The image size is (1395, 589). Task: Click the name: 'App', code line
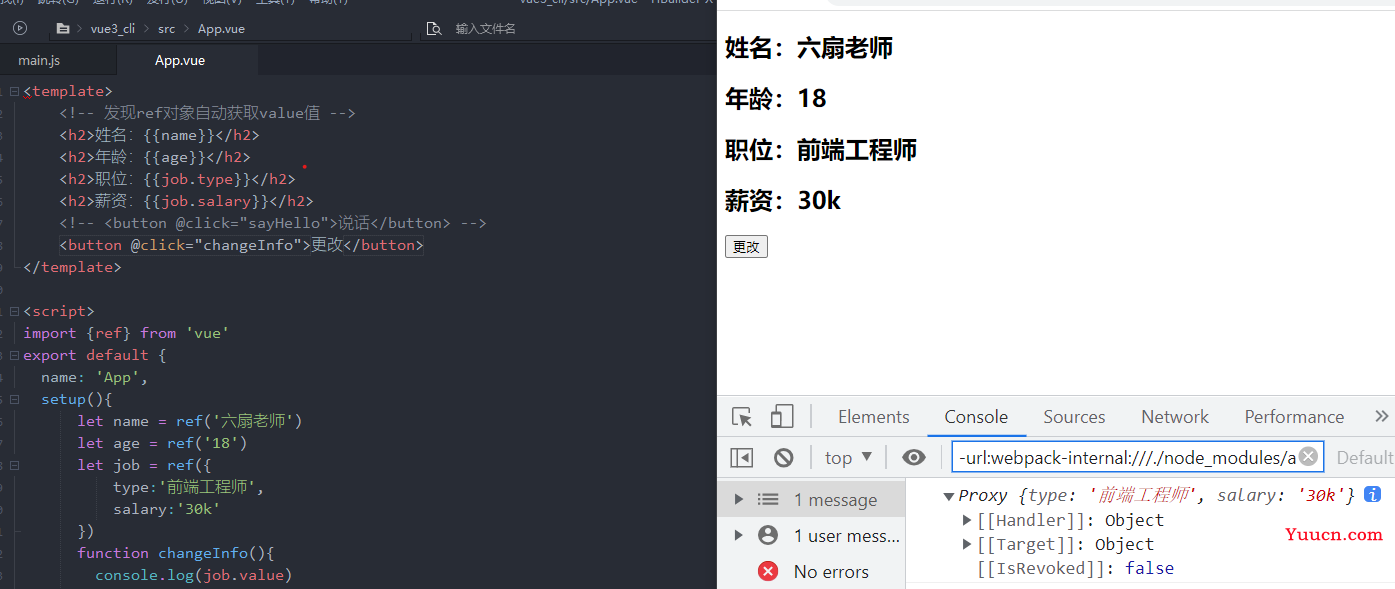pyautogui.click(x=95, y=377)
